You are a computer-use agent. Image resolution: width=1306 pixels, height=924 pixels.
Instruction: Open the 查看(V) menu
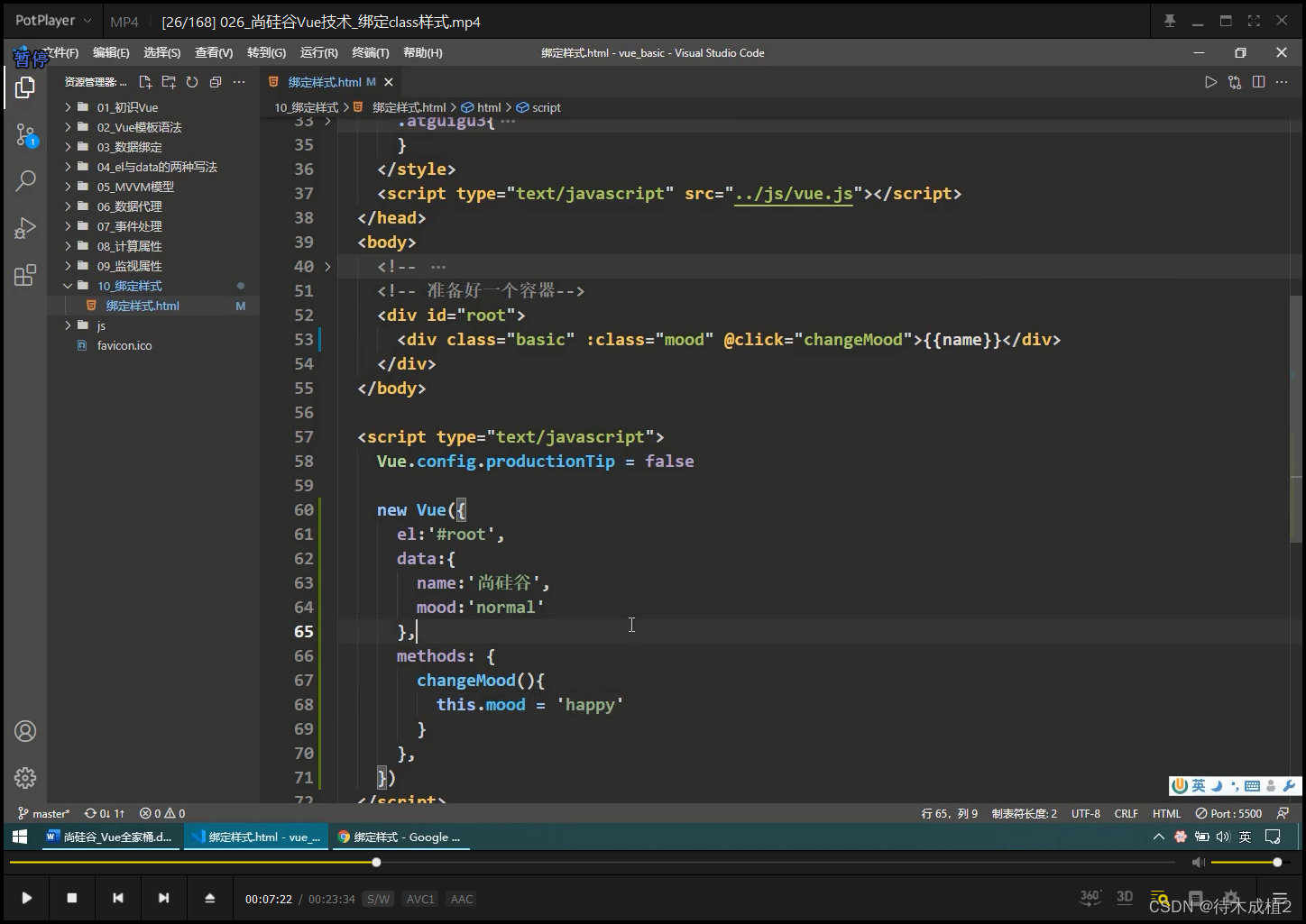(x=214, y=53)
